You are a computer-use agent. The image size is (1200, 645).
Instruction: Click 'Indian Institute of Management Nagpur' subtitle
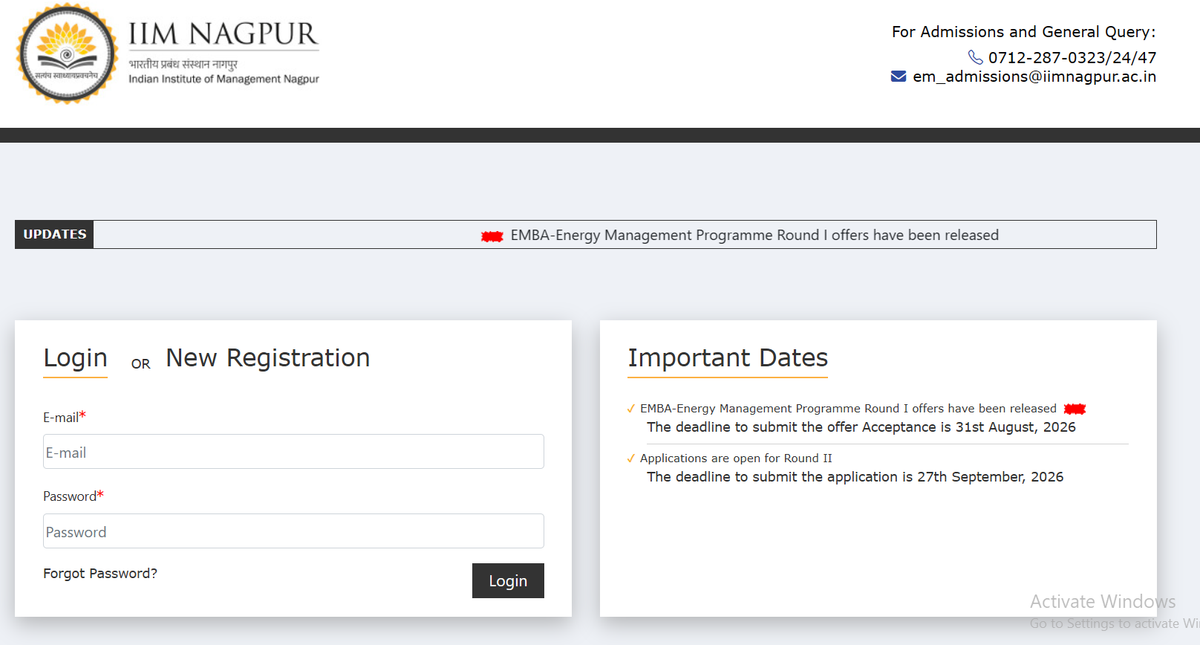click(224, 79)
